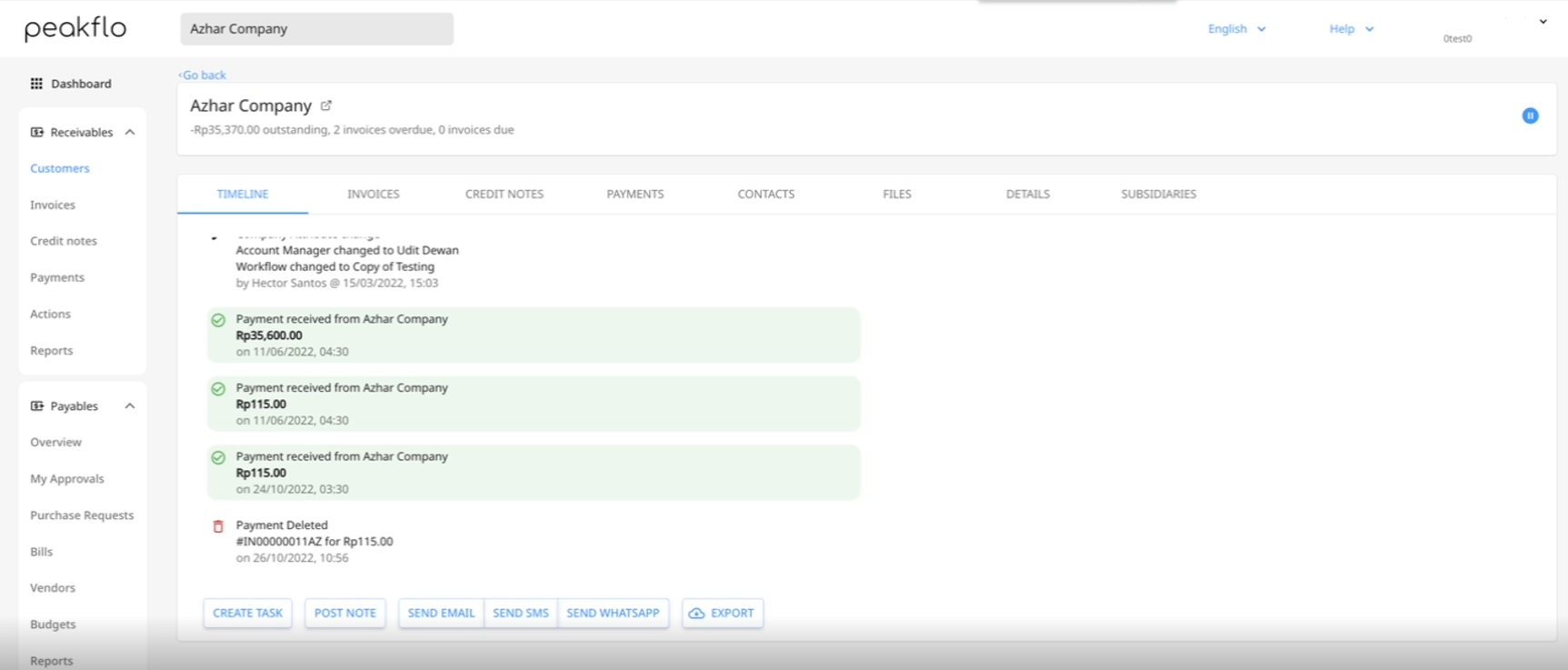Click the Send WhatsApp button
This screenshot has height=670, width=1568.
pyautogui.click(x=614, y=614)
